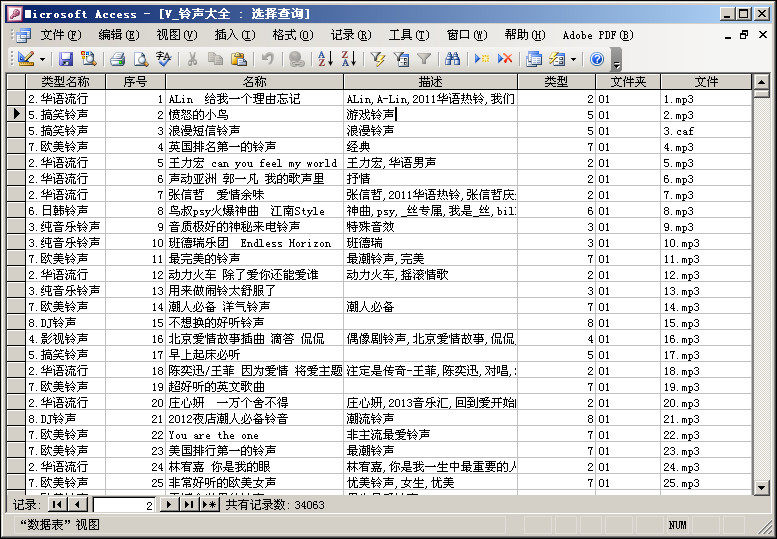Click the New Record toolbar icon
Viewport: 777px width, 539px height.
tap(482, 59)
